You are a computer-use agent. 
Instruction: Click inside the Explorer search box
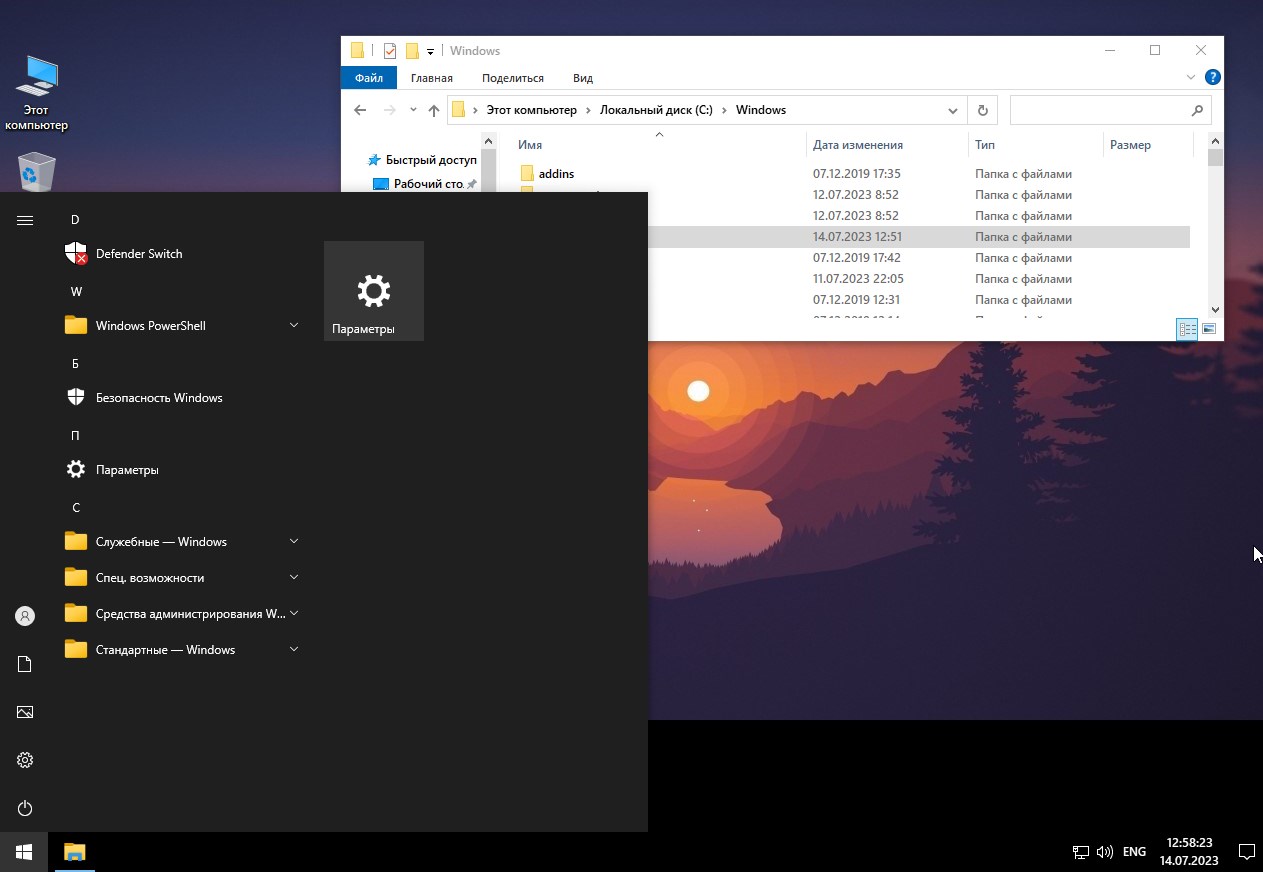(x=1099, y=110)
